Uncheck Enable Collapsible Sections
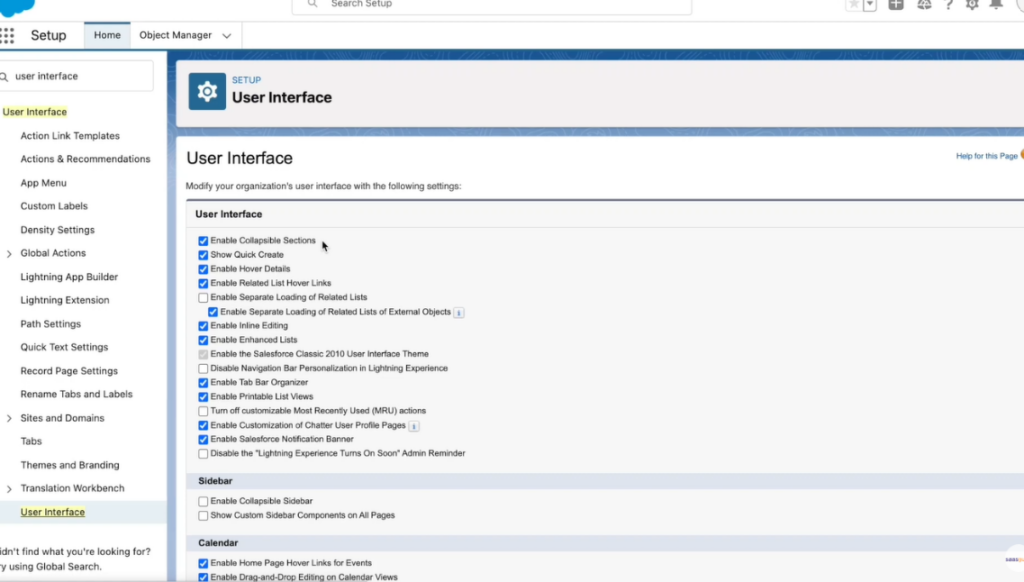The width and height of the screenshot is (1024, 582). (x=203, y=241)
